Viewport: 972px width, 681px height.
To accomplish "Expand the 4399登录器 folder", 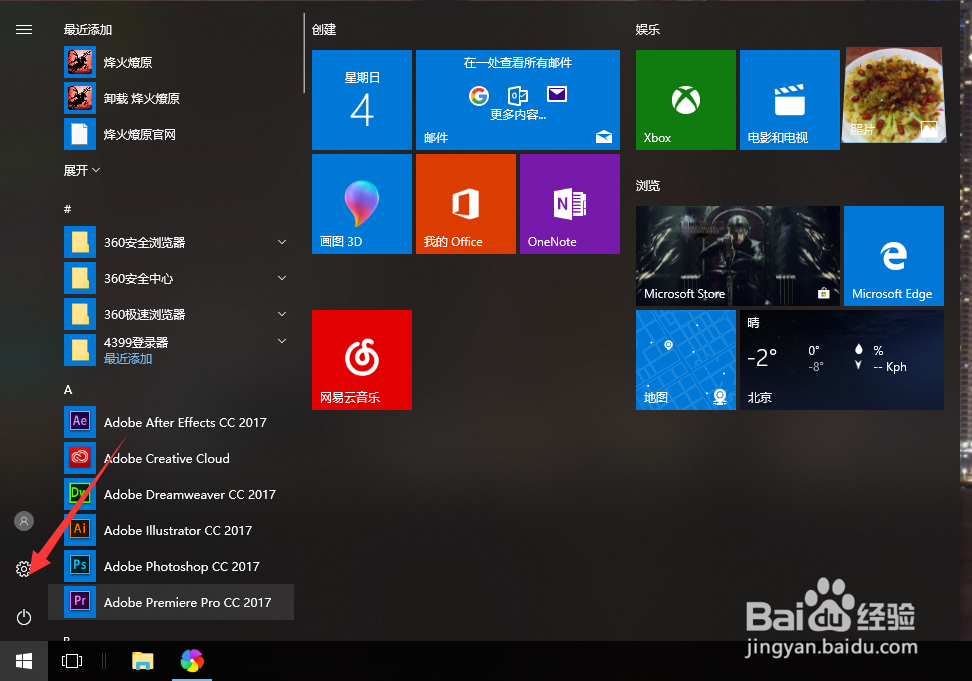I will pos(170,350).
